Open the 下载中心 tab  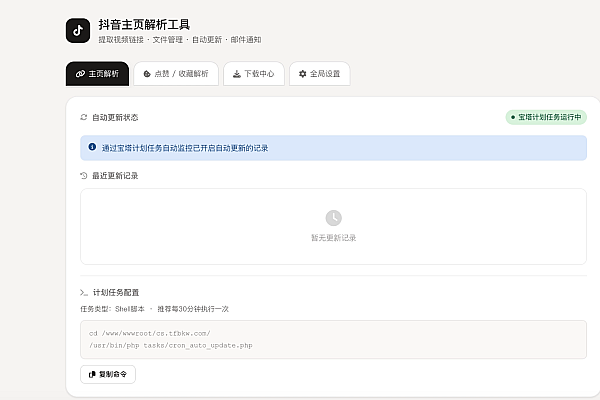[254, 74]
